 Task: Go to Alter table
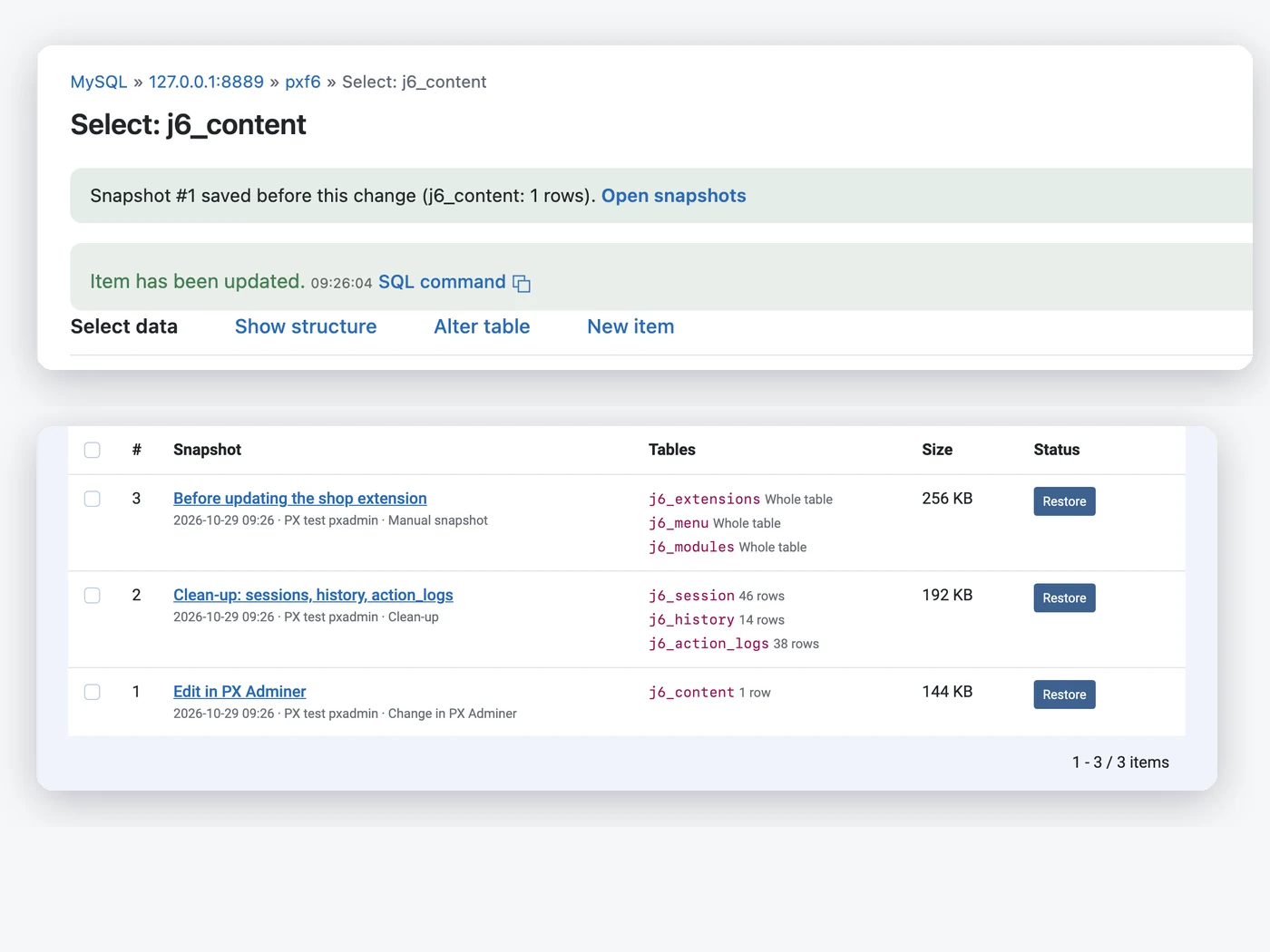[x=482, y=326]
